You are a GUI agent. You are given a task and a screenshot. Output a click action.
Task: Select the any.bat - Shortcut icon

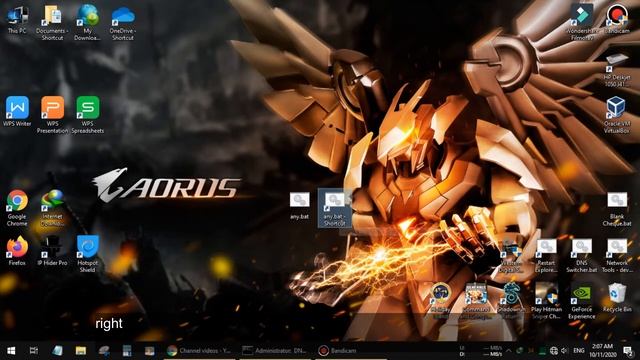(335, 208)
